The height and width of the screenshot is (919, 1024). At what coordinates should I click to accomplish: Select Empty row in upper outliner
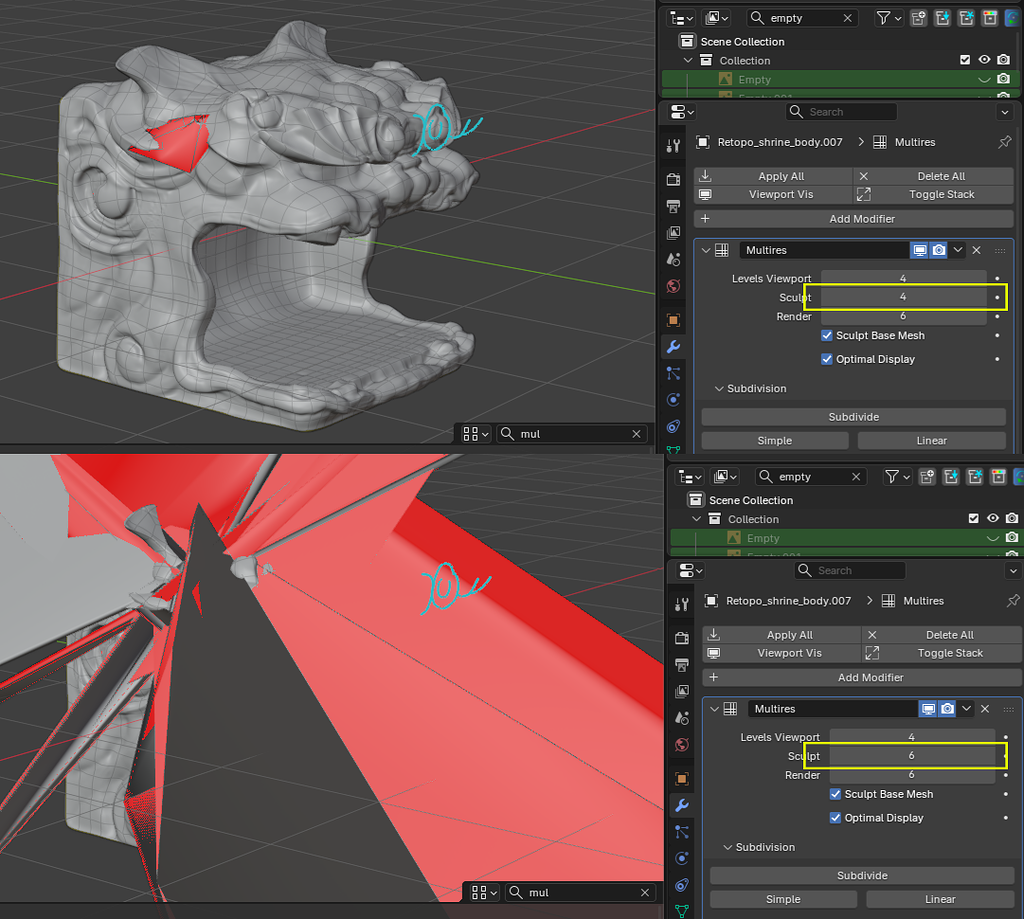click(839, 79)
